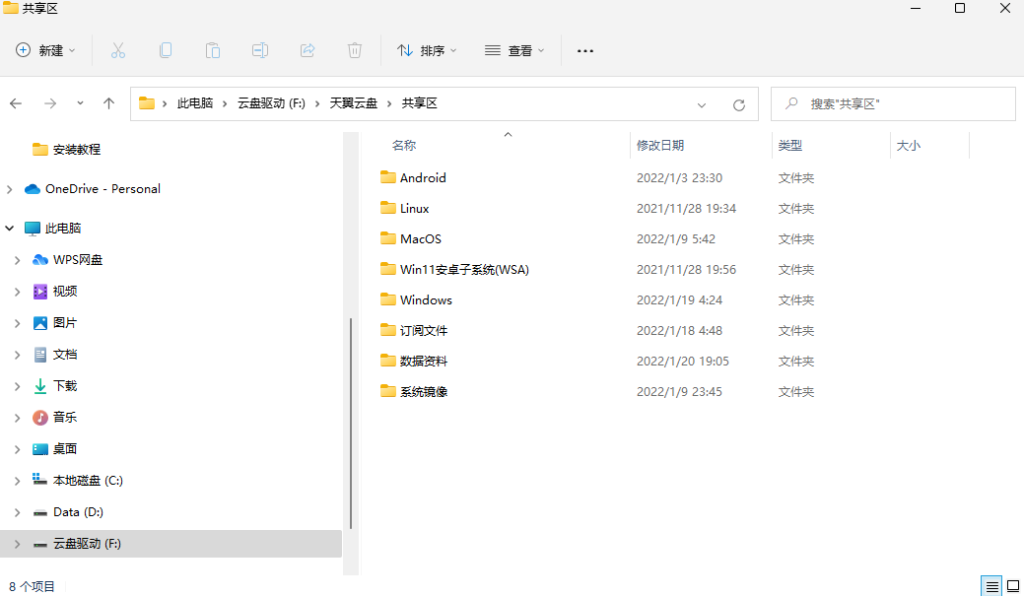Click the Delete trash icon

coord(355,50)
